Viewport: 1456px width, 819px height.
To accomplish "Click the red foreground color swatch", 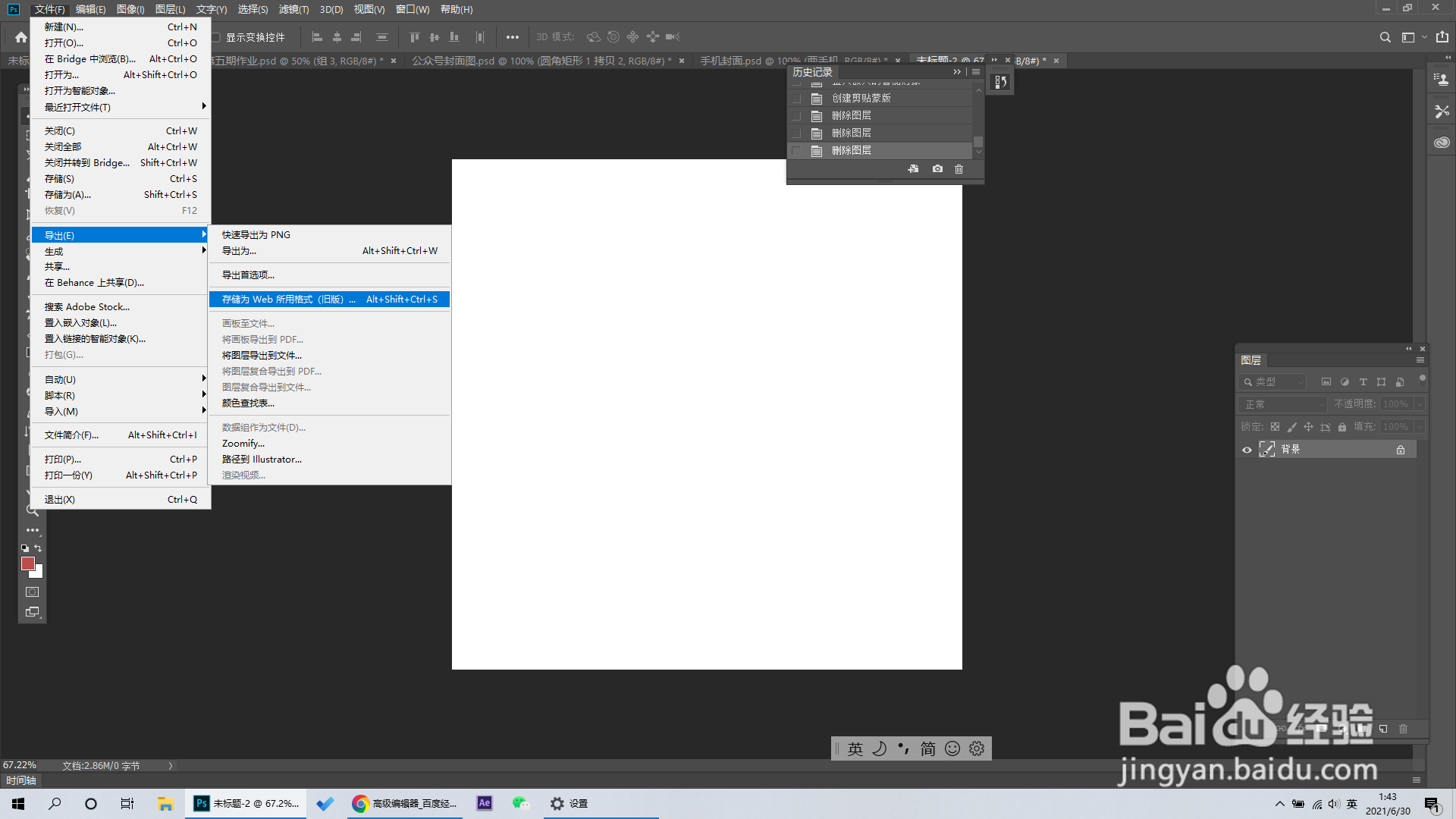I will tap(28, 563).
